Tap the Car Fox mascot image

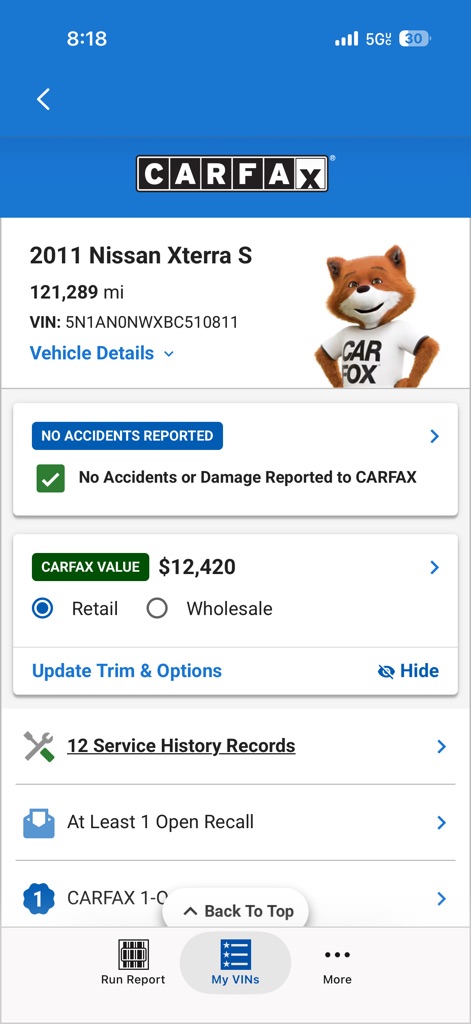pyautogui.click(x=376, y=317)
